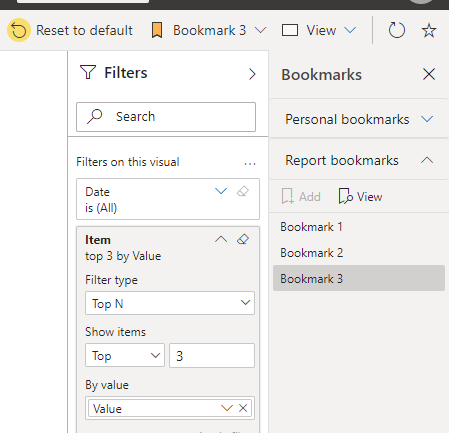Click the Filters funnel icon
The image size is (449, 433).
pos(88,72)
